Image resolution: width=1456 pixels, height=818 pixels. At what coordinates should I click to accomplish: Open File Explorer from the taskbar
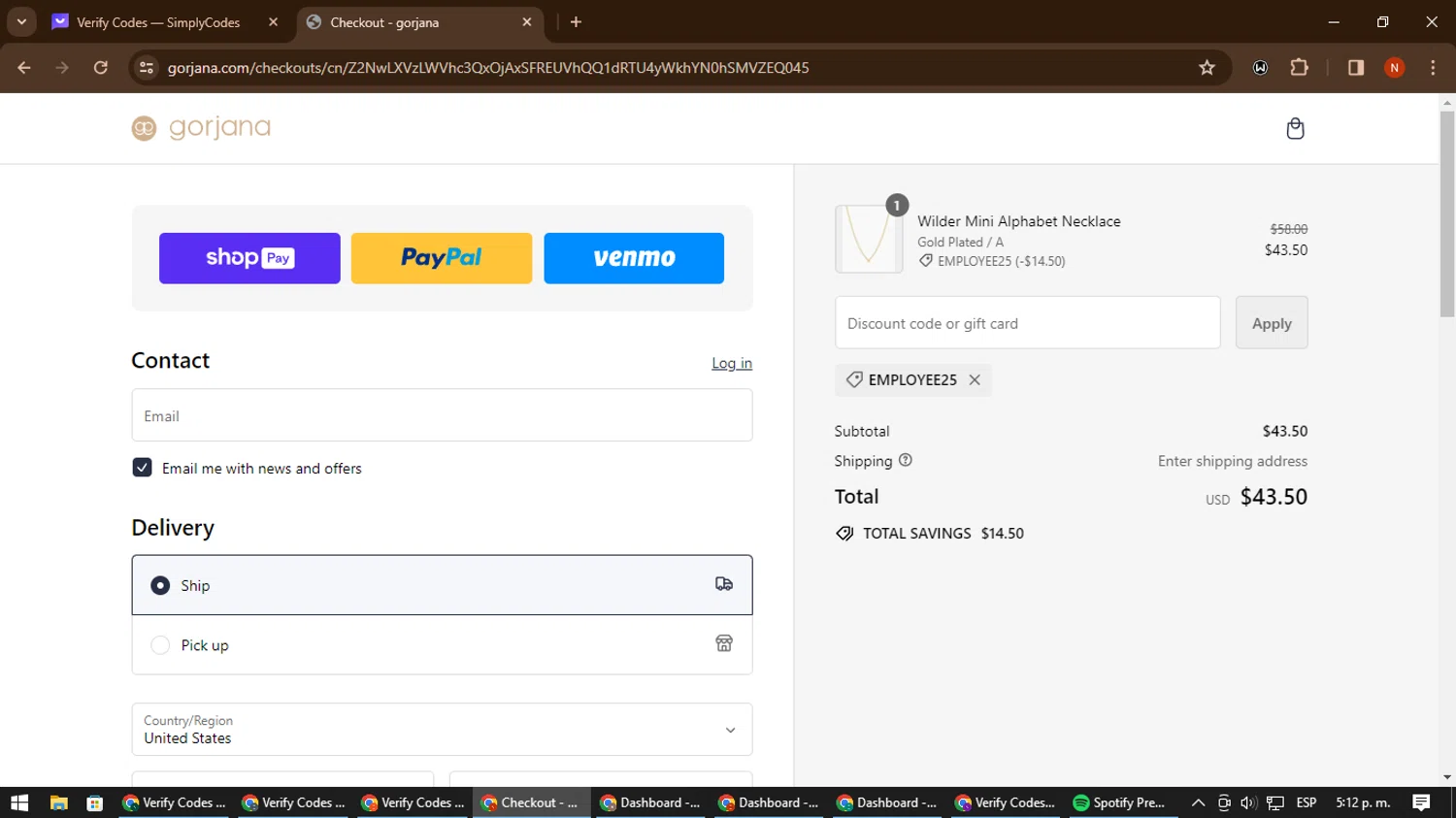(58, 802)
